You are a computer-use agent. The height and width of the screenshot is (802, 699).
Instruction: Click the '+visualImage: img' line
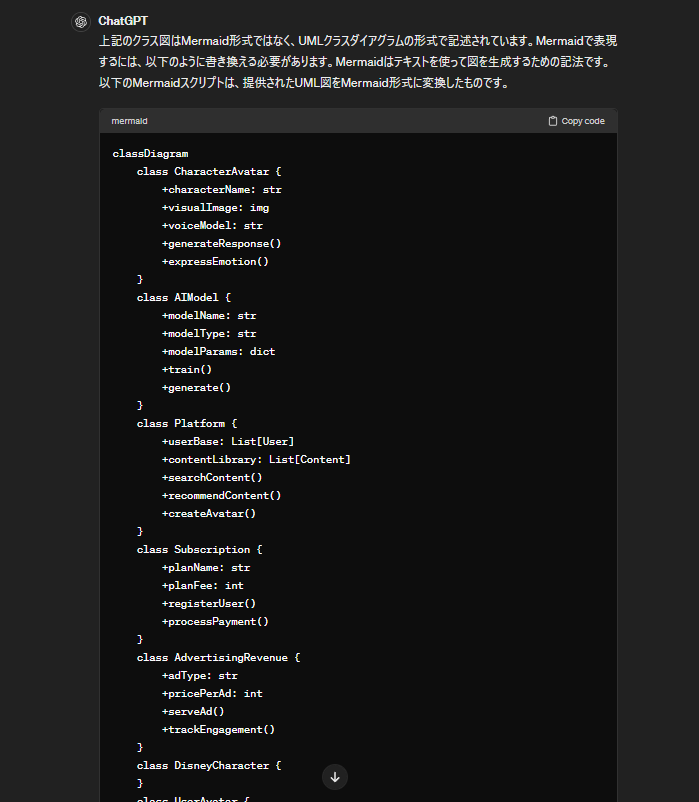pos(215,208)
